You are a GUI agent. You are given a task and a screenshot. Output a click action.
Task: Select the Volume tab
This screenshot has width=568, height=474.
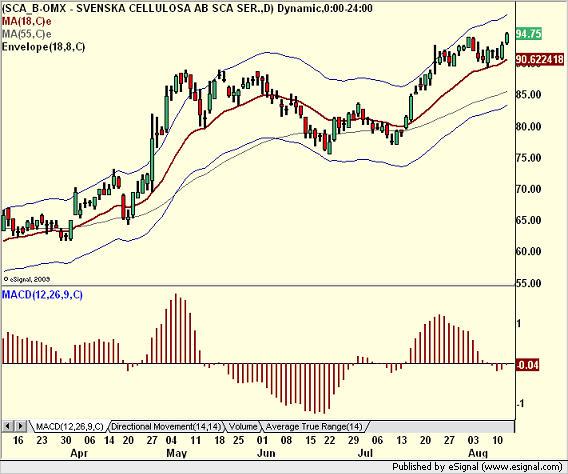(243, 427)
